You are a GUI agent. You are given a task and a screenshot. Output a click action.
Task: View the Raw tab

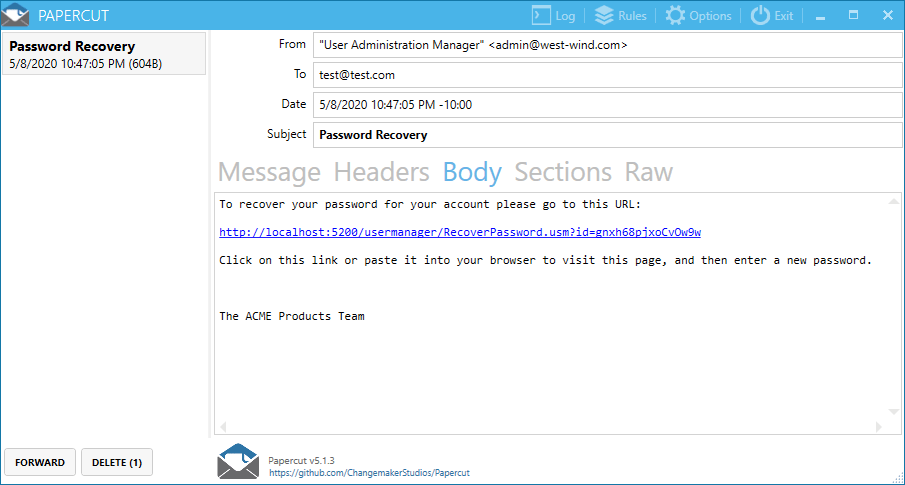click(649, 172)
